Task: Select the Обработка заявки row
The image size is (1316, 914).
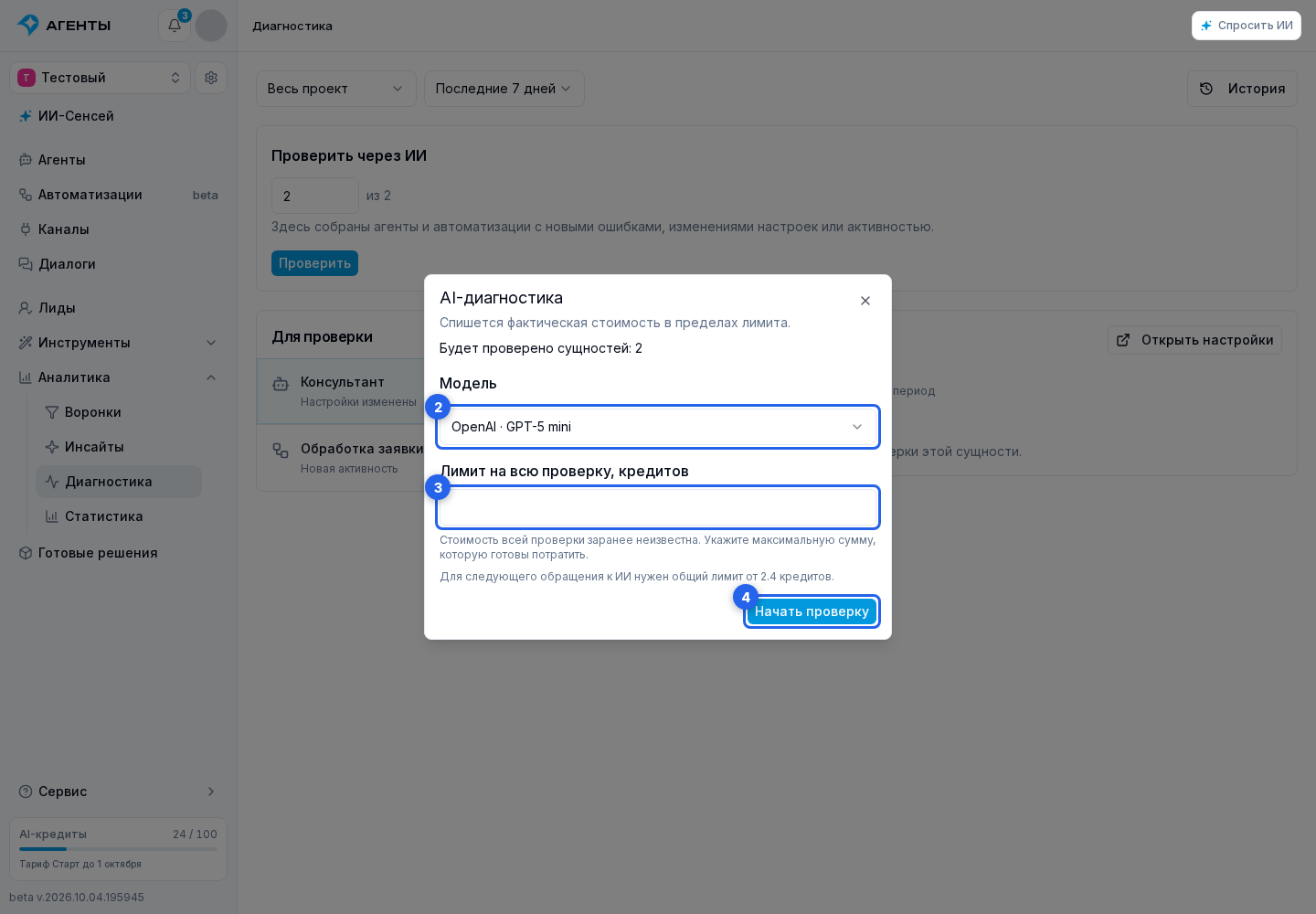Action: pos(341,458)
